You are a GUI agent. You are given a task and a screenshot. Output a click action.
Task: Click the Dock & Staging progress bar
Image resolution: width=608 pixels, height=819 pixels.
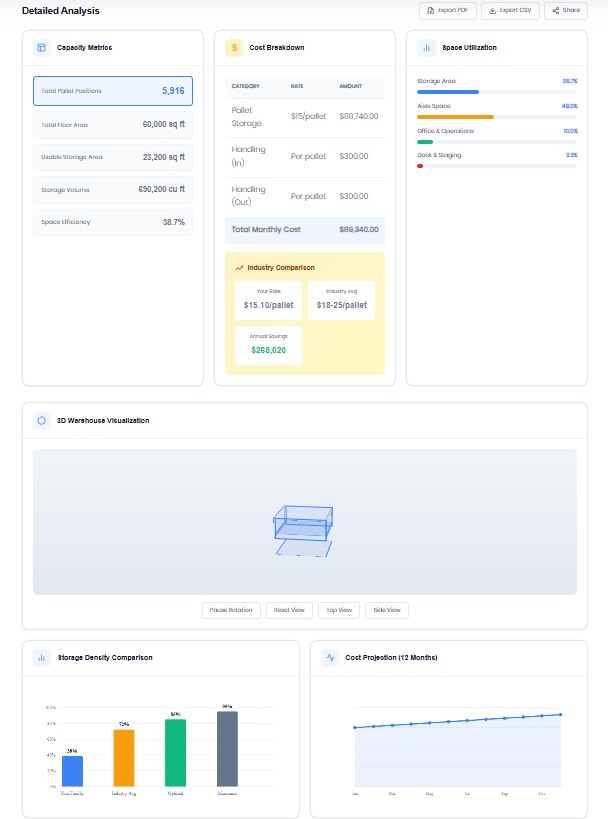click(x=497, y=166)
